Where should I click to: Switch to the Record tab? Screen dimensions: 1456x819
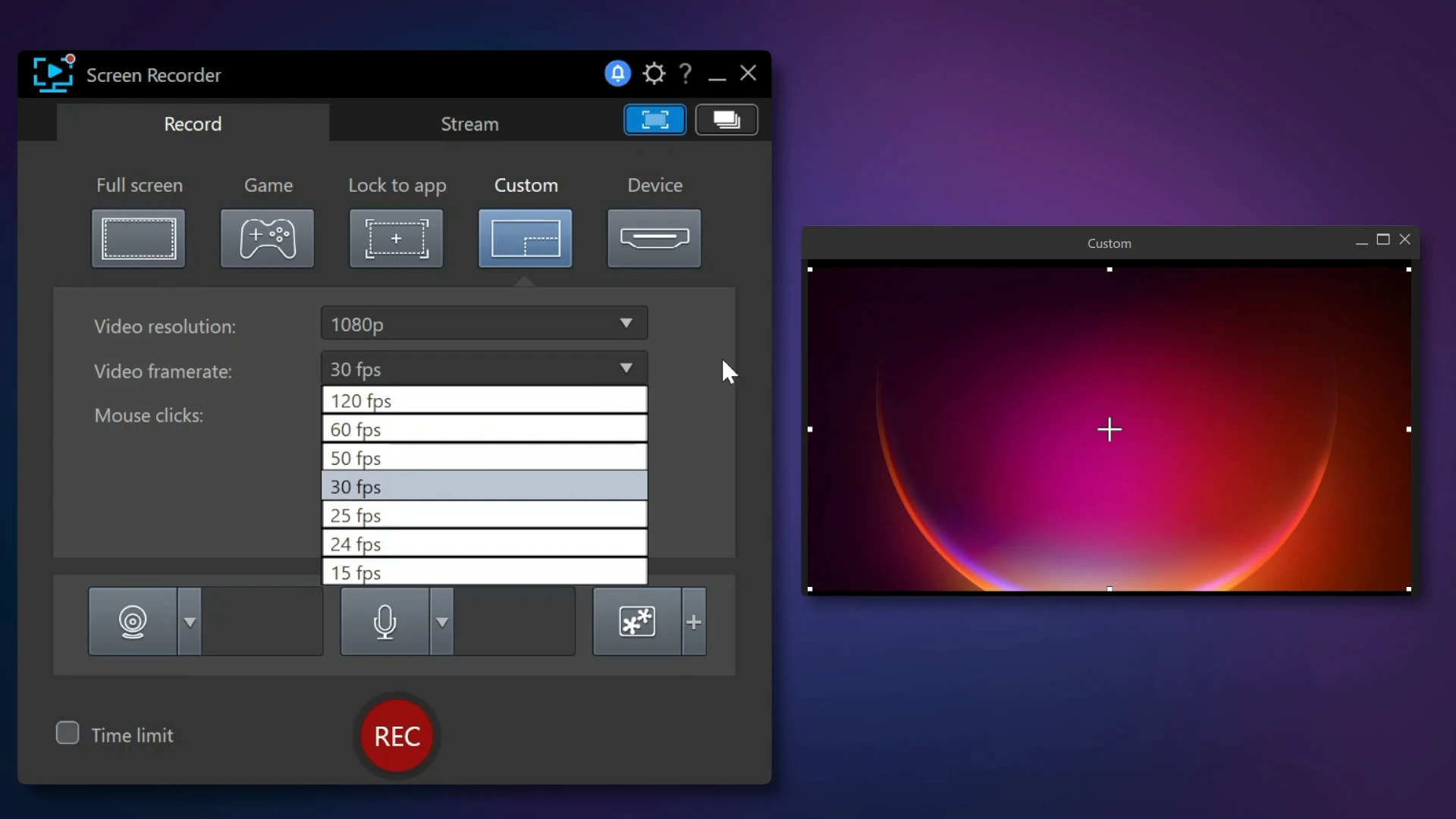[x=193, y=123]
